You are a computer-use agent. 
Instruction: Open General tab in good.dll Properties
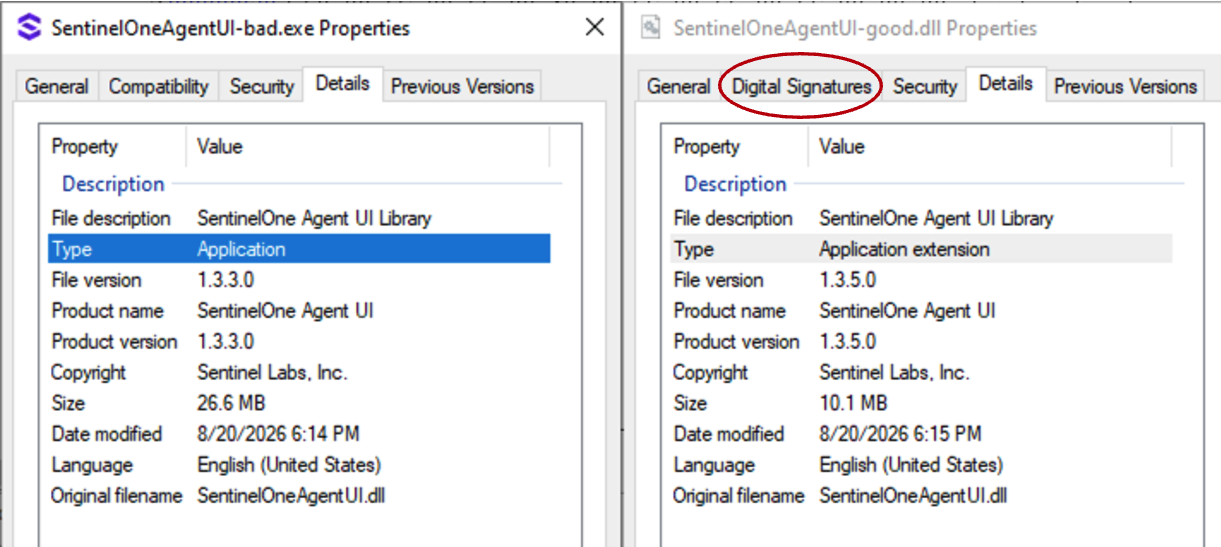(679, 87)
